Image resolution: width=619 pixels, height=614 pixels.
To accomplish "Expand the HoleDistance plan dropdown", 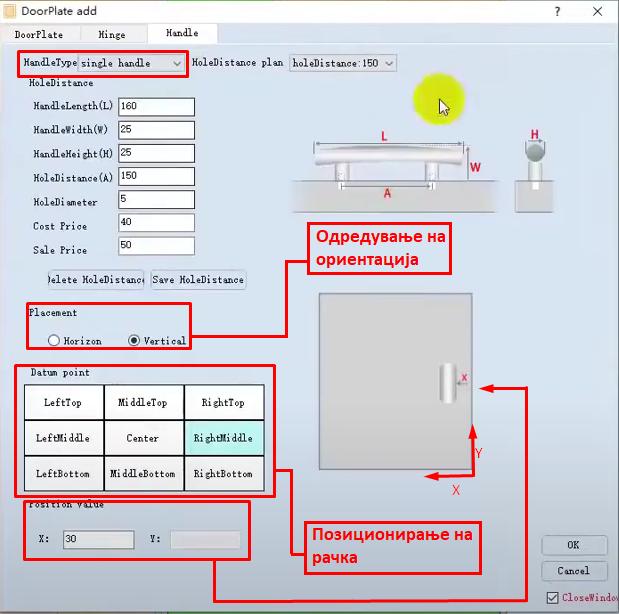I will point(343,63).
